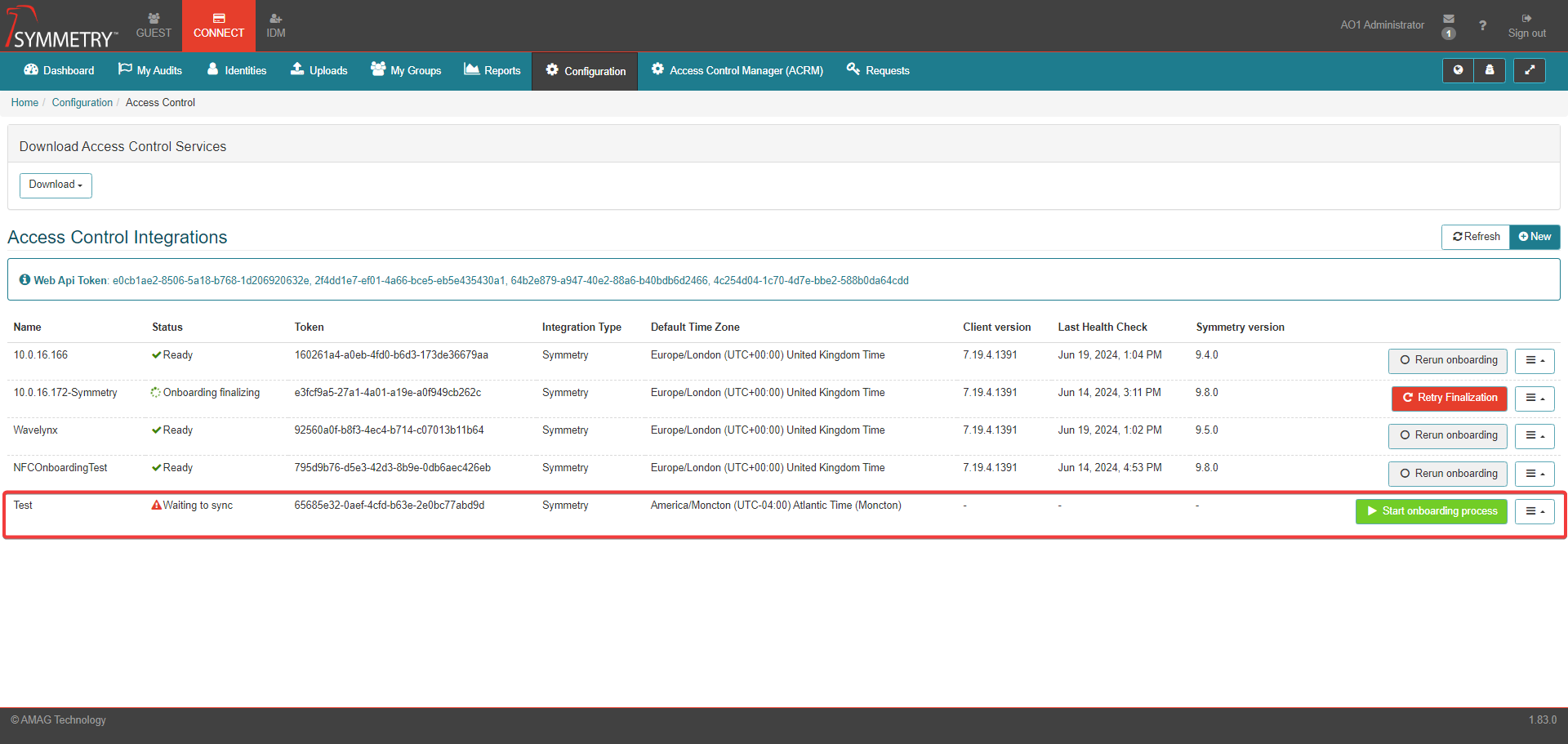Click the Last Health Check column header
The image size is (1568, 744).
pyautogui.click(x=1102, y=327)
